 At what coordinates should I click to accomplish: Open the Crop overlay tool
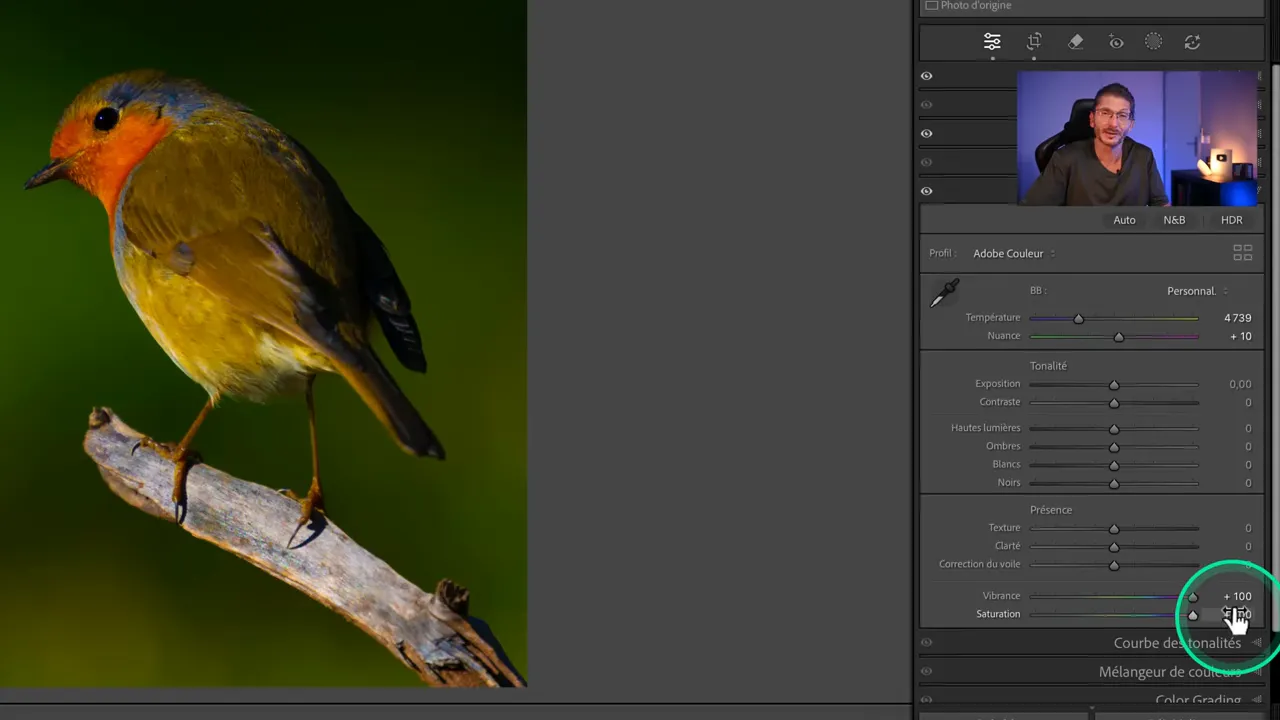point(1034,42)
